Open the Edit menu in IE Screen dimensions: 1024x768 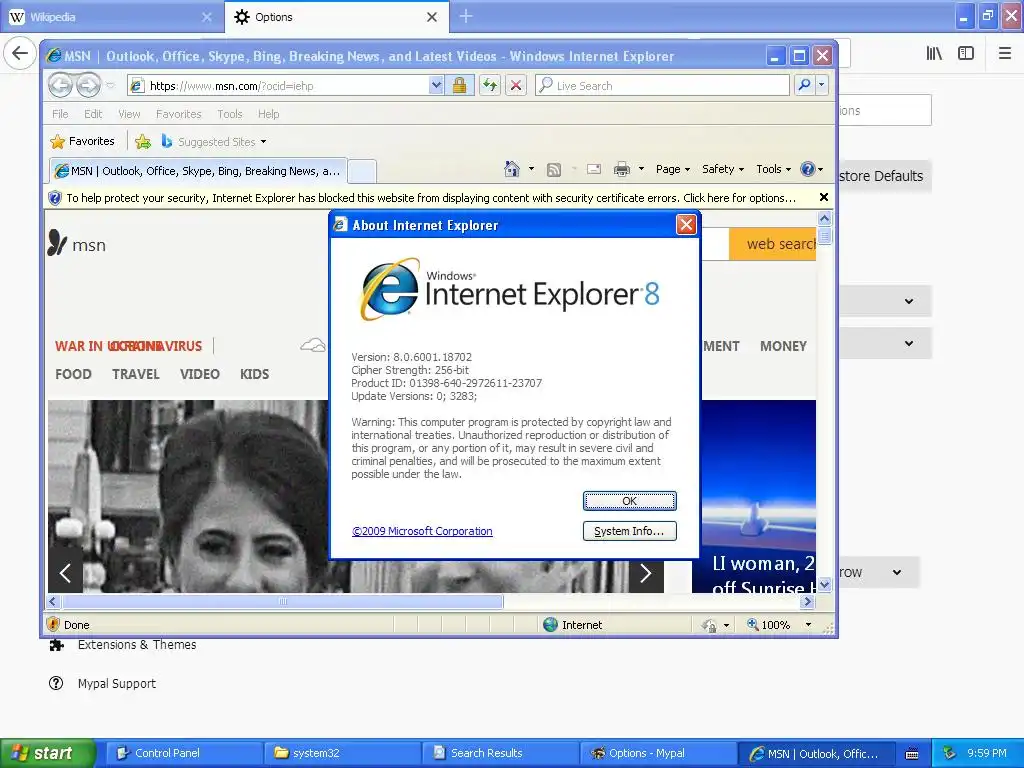pos(93,114)
